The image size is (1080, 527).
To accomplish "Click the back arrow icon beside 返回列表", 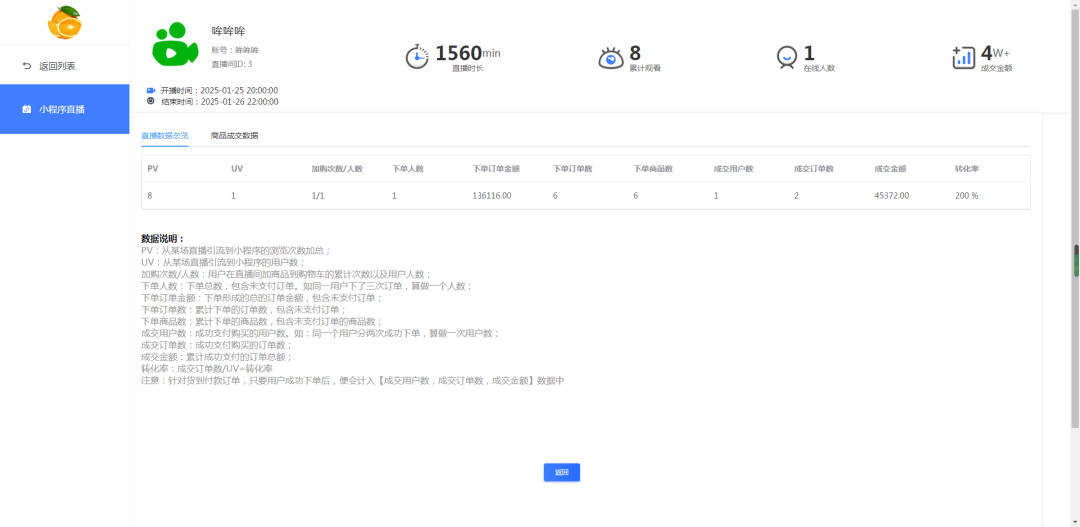I will click(x=27, y=66).
